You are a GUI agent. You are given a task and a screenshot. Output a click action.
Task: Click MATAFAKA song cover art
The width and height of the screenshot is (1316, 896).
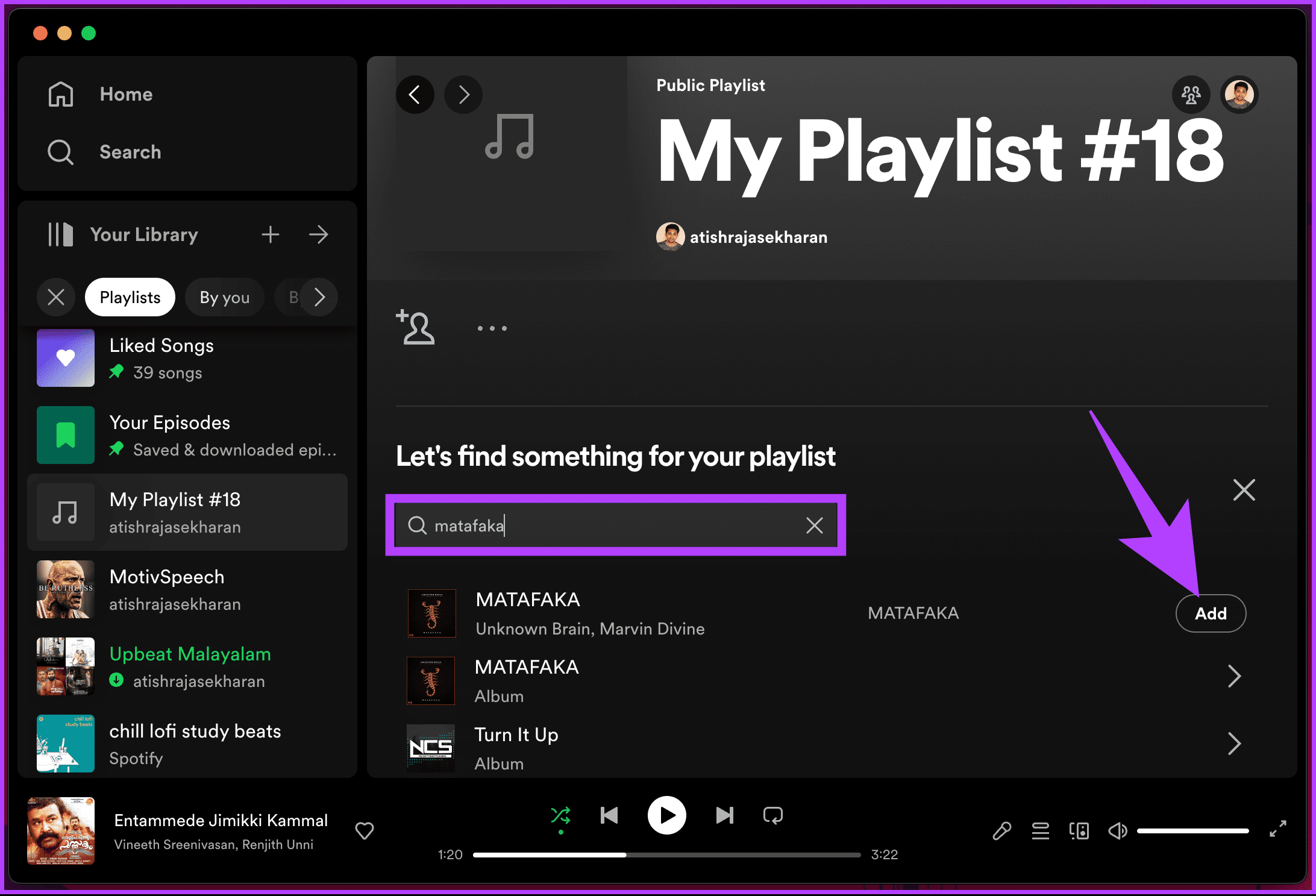pos(431,613)
